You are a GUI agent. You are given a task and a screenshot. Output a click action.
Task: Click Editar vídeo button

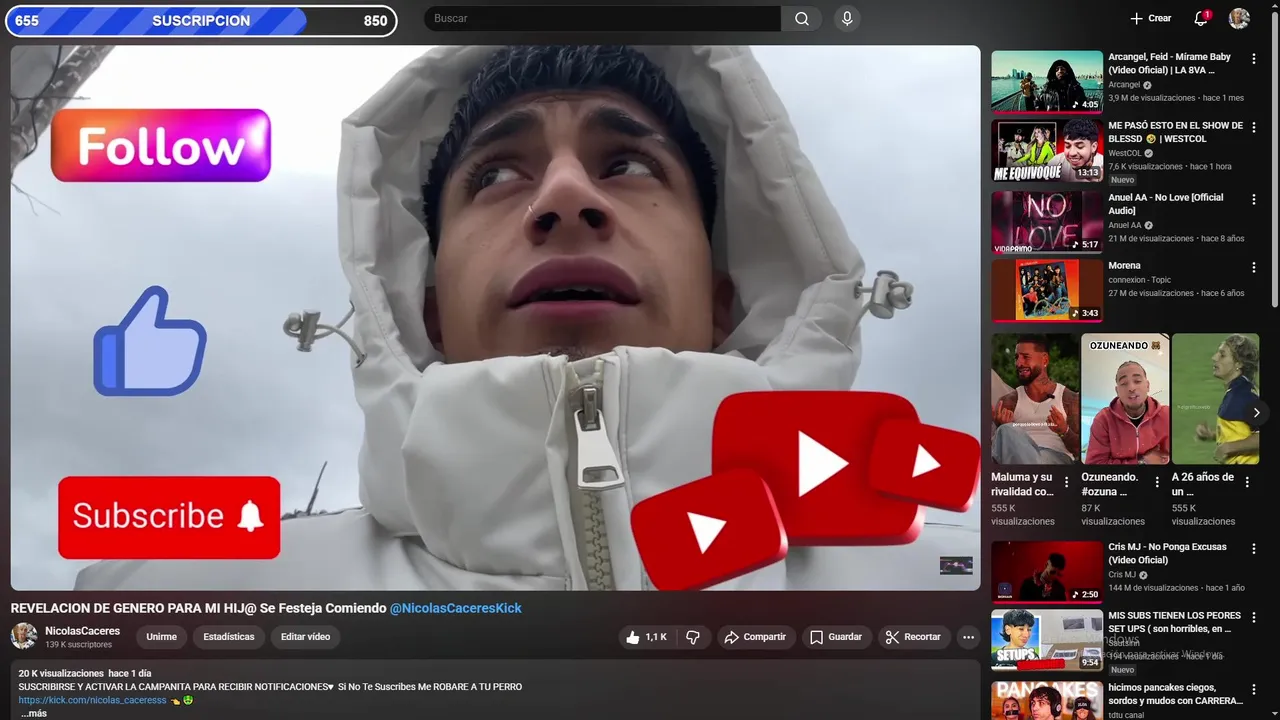(x=305, y=637)
